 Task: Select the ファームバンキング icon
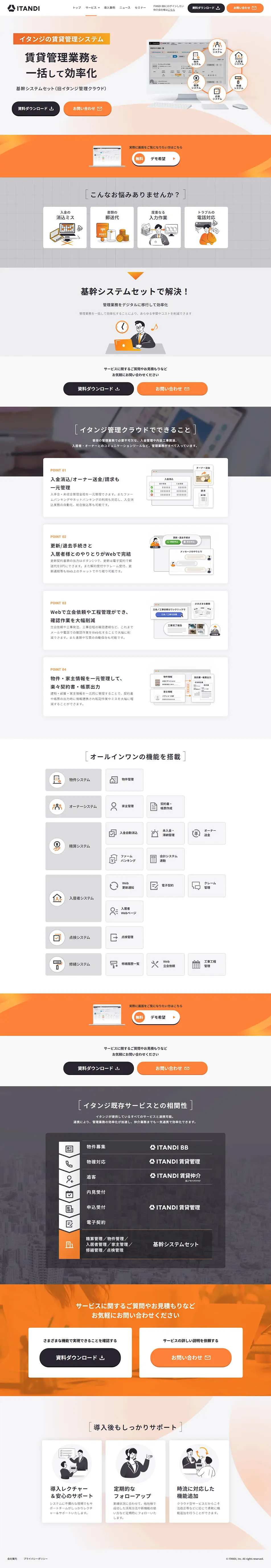click(x=113, y=859)
